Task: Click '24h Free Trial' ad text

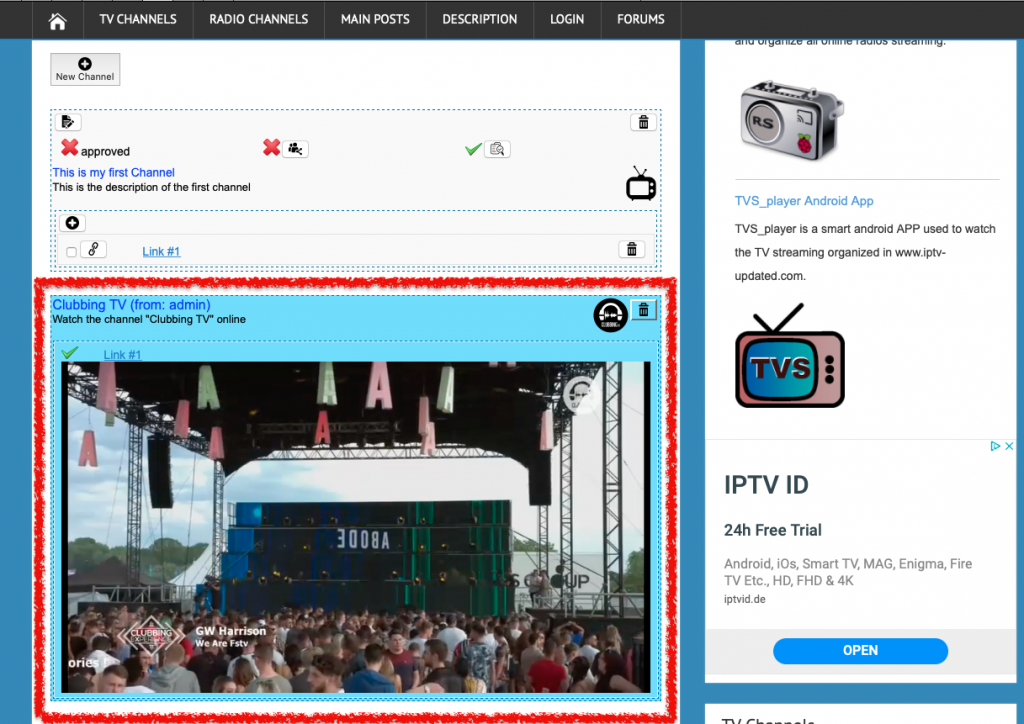Action: click(773, 530)
